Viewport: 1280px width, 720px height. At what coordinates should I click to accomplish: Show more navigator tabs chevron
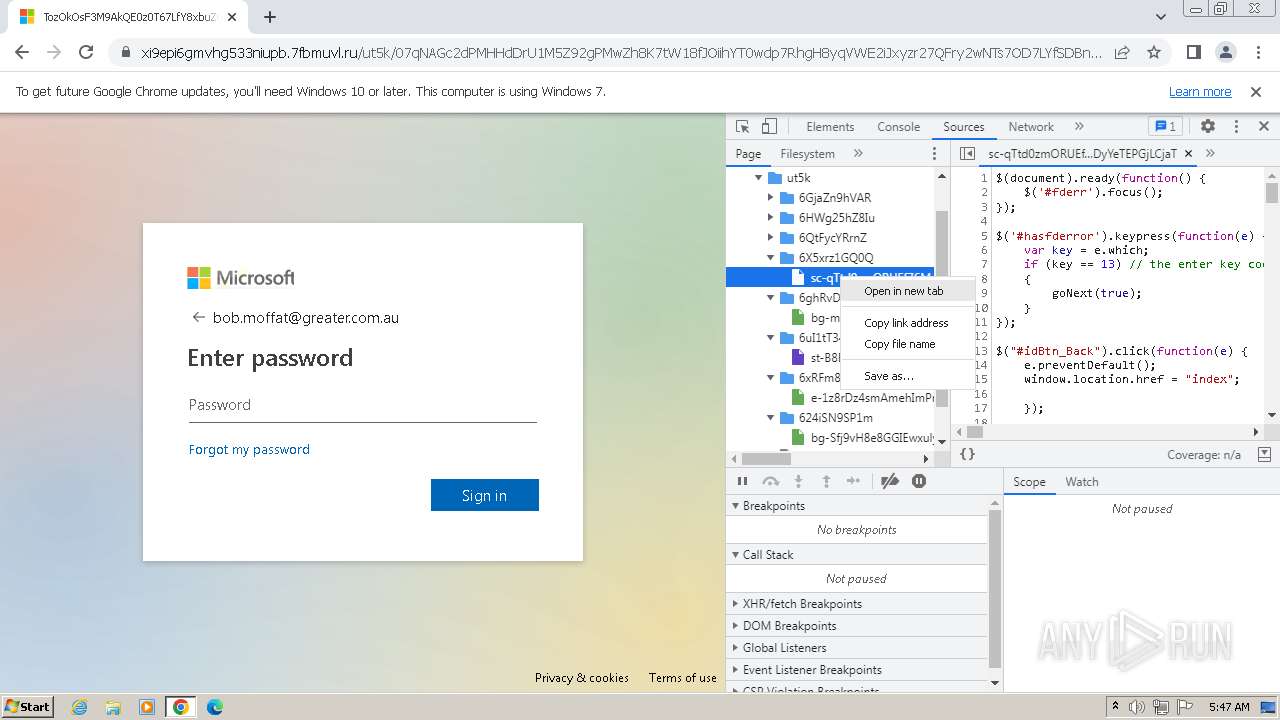[x=858, y=154]
